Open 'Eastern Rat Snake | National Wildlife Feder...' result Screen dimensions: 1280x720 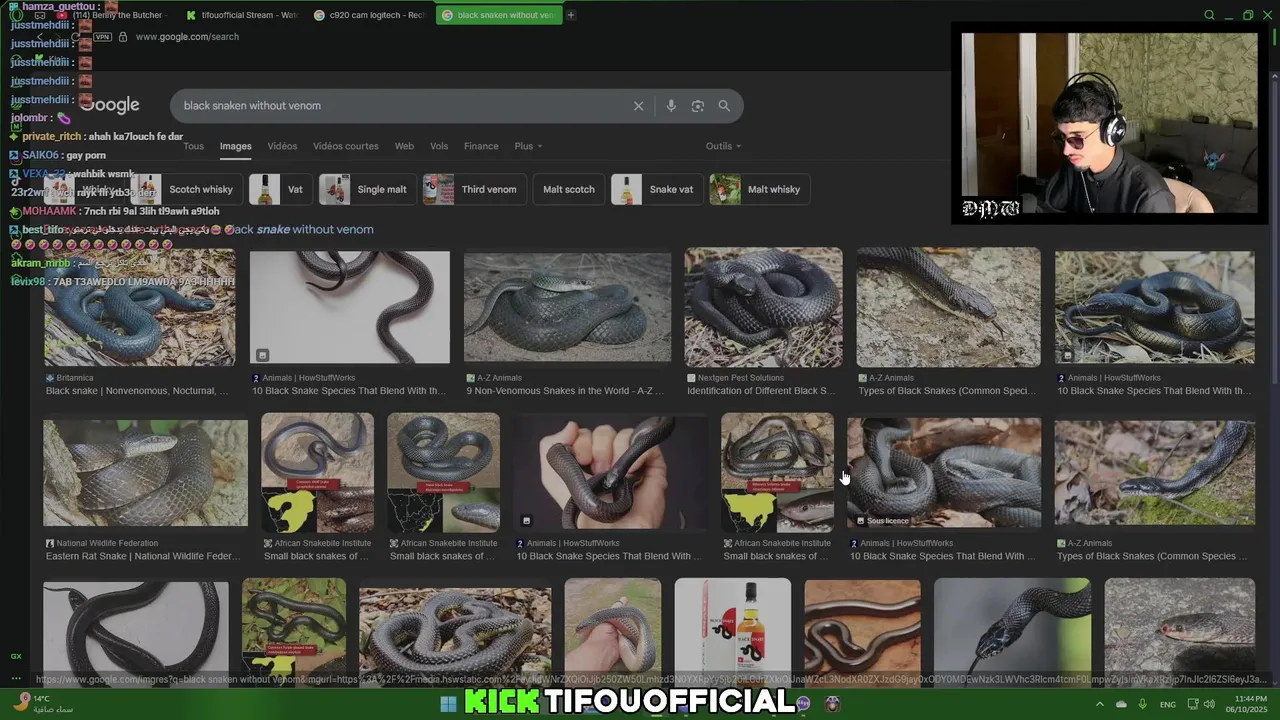[x=143, y=556]
